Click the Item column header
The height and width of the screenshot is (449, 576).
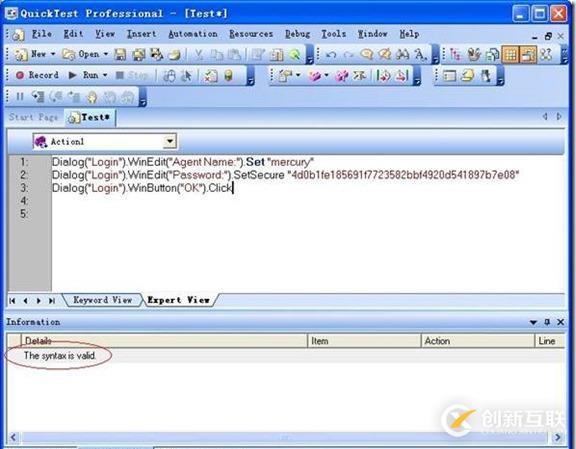pyautogui.click(x=364, y=341)
